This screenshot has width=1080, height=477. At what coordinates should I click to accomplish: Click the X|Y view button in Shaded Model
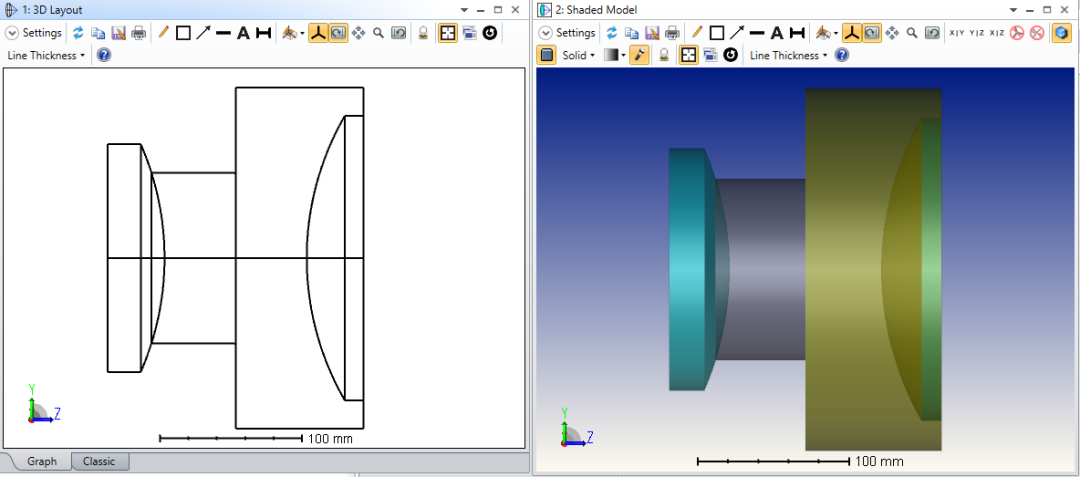click(957, 33)
